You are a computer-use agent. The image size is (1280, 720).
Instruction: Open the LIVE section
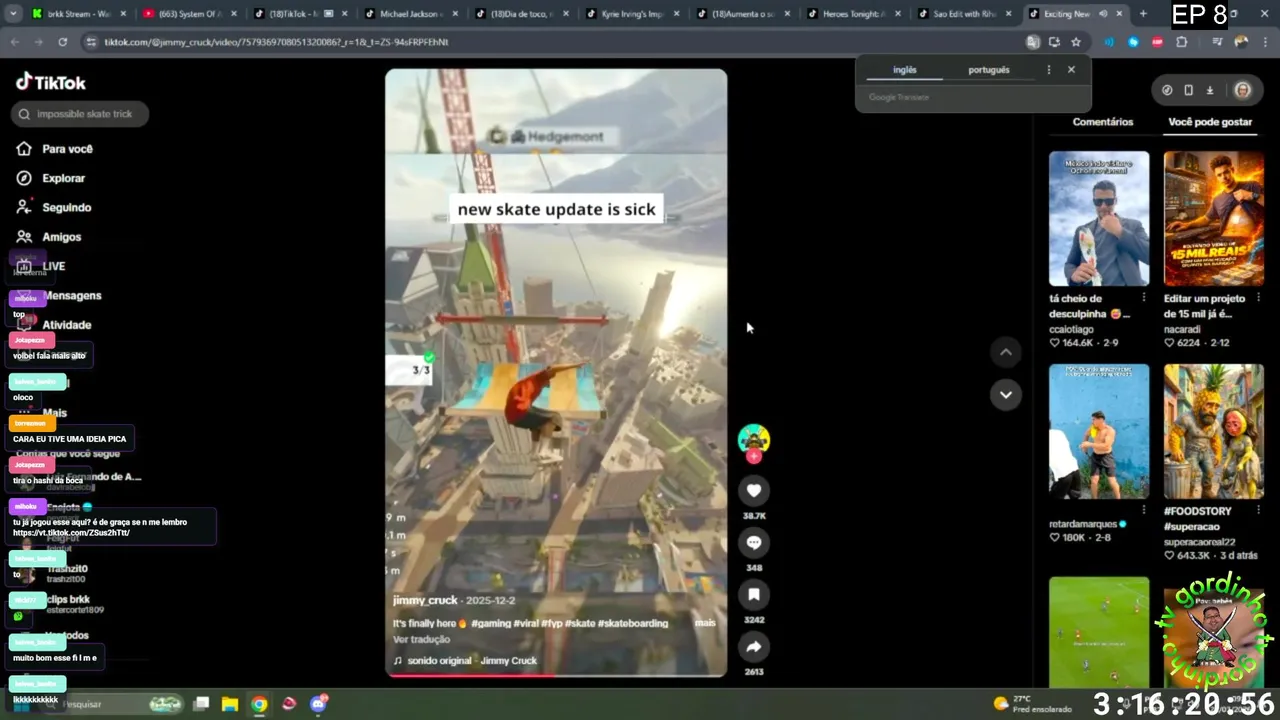pyautogui.click(x=42, y=266)
